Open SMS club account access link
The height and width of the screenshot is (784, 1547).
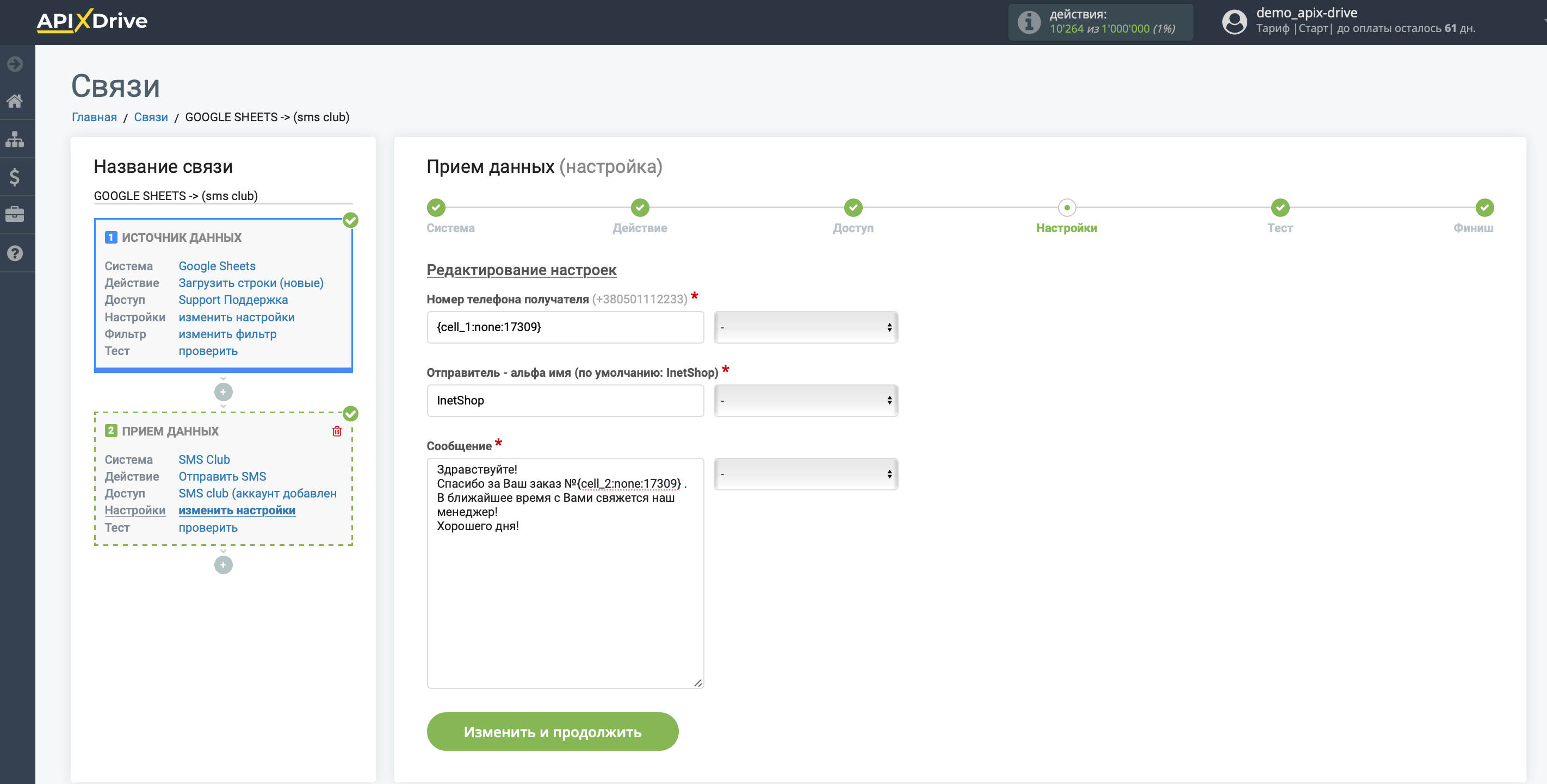coord(258,494)
